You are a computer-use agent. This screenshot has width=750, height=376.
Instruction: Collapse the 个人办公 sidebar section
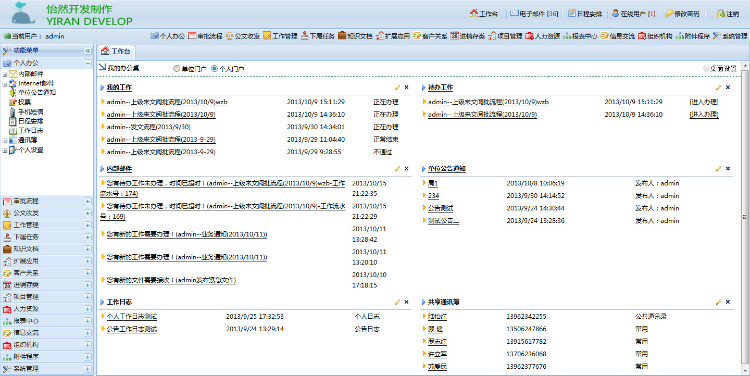[88, 63]
